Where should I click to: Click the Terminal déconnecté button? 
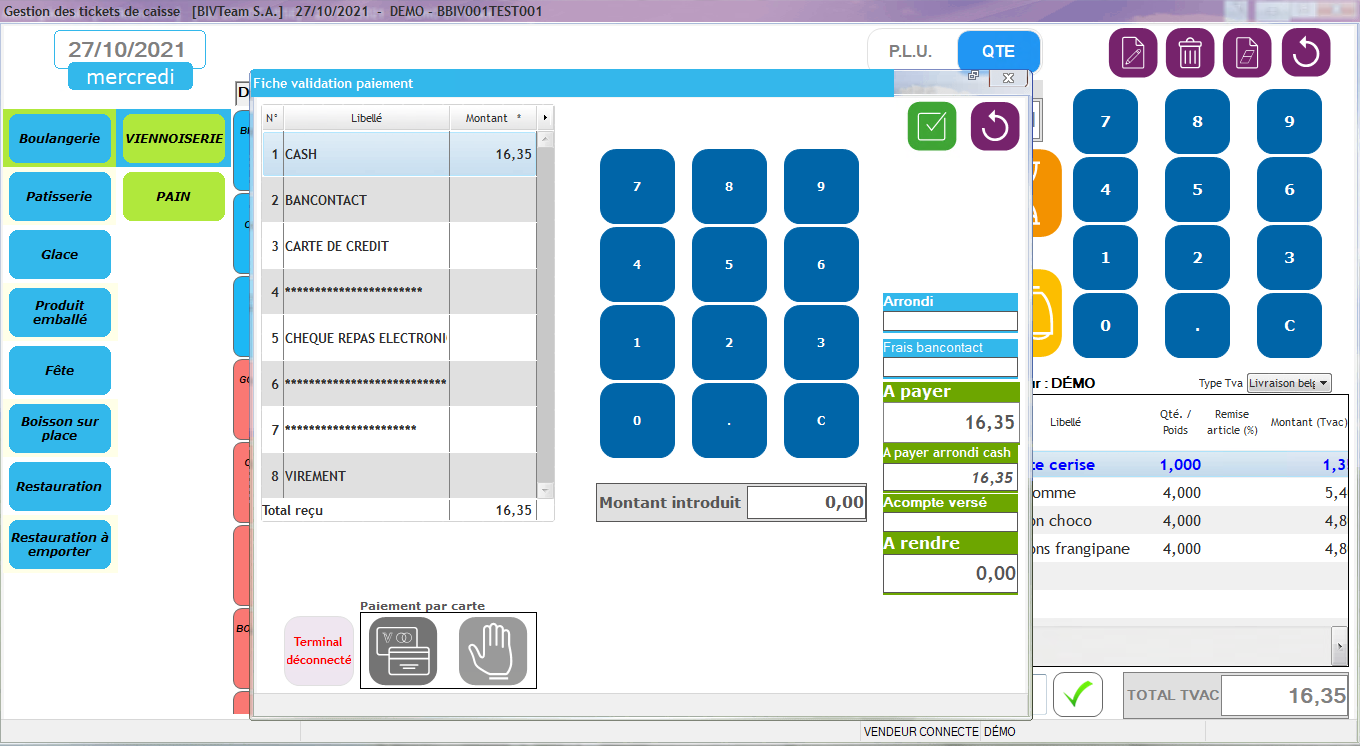pyautogui.click(x=319, y=651)
